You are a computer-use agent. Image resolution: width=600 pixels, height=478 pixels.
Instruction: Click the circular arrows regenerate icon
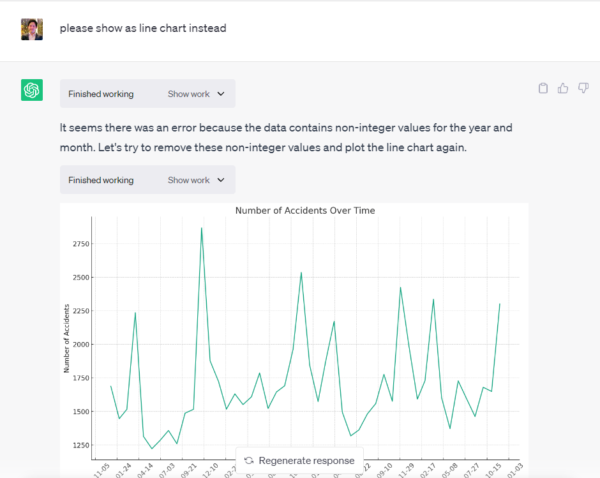248,461
